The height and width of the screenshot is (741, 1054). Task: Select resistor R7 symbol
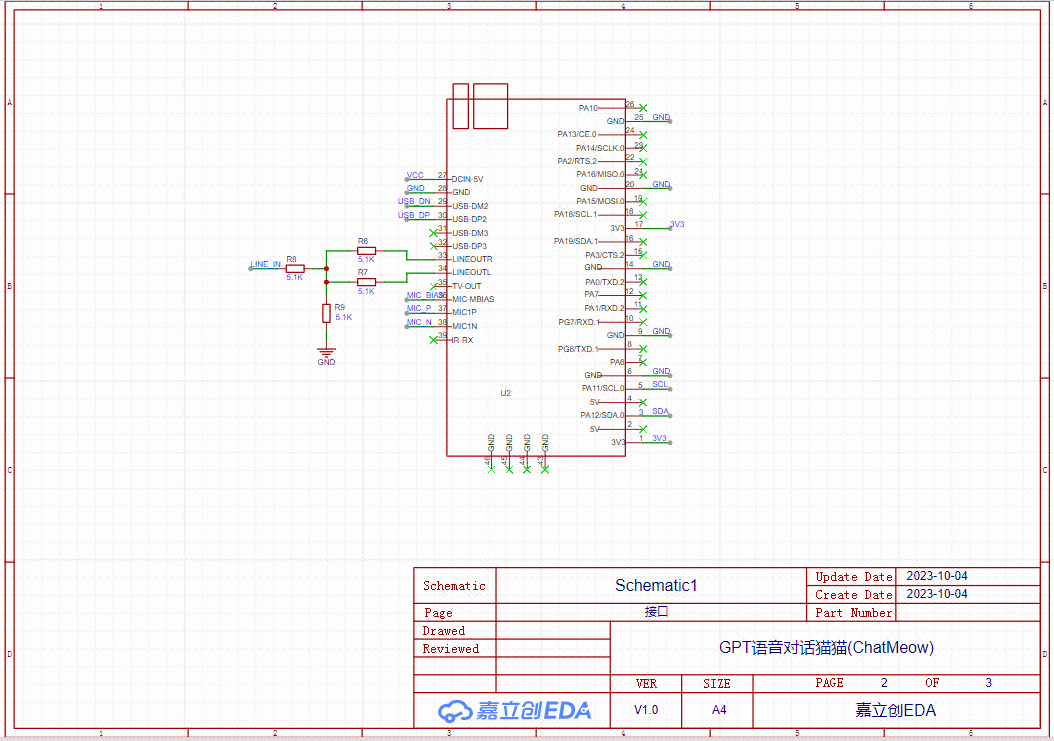tap(366, 282)
